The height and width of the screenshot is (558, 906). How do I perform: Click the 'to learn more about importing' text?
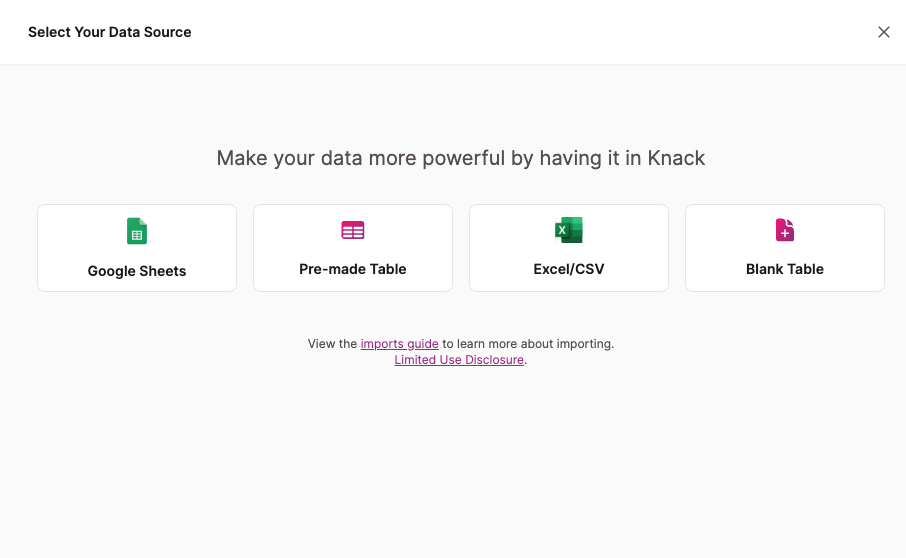[528, 344]
